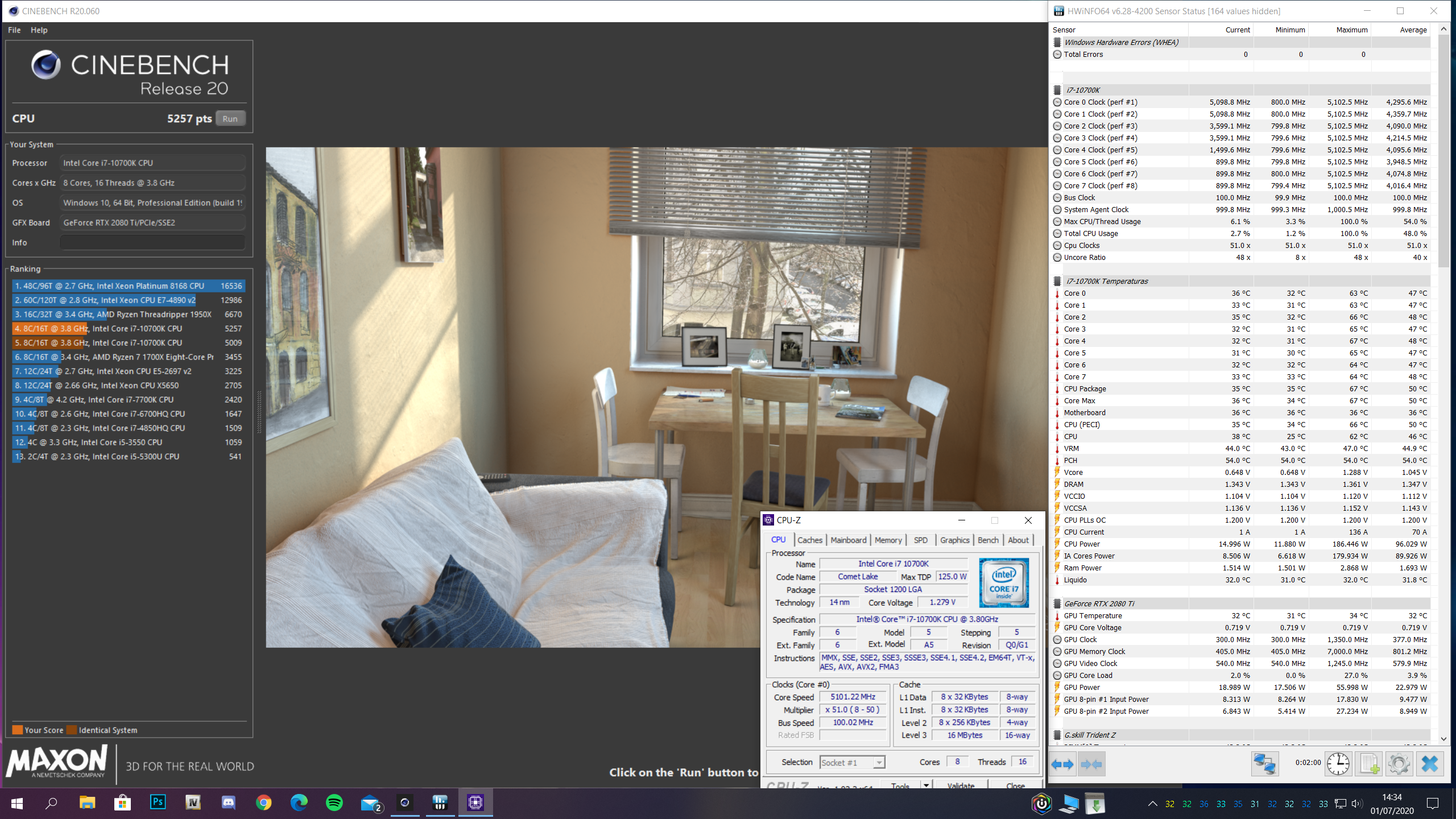The image size is (1456, 819).
Task: Open GTA IV icon on the taskbar
Action: click(193, 803)
